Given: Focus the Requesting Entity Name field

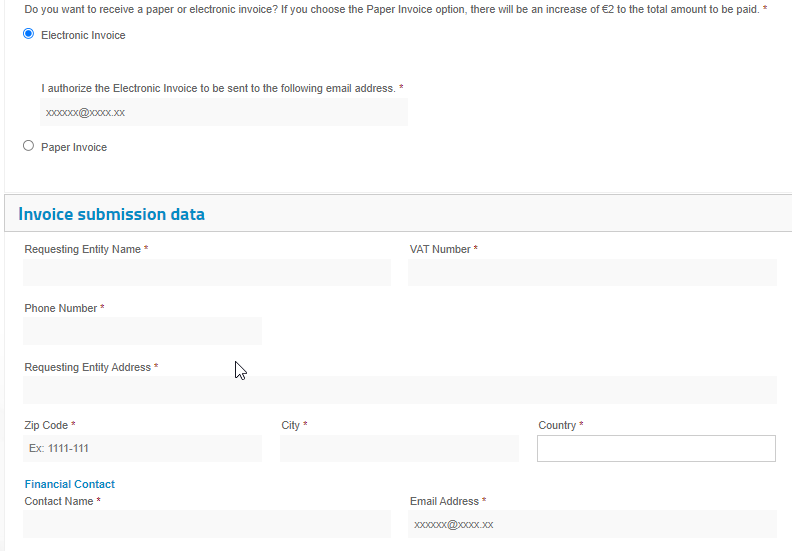Looking at the screenshot, I should tap(207, 273).
